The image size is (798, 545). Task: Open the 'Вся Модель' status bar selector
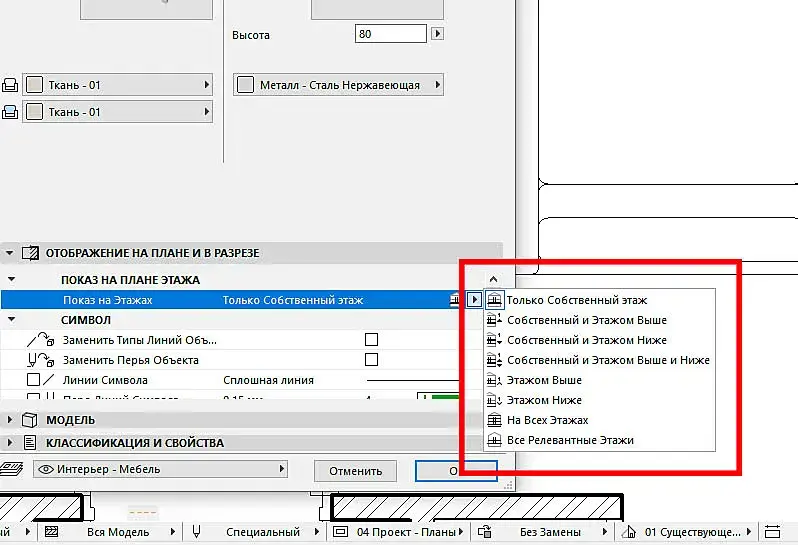point(118,532)
